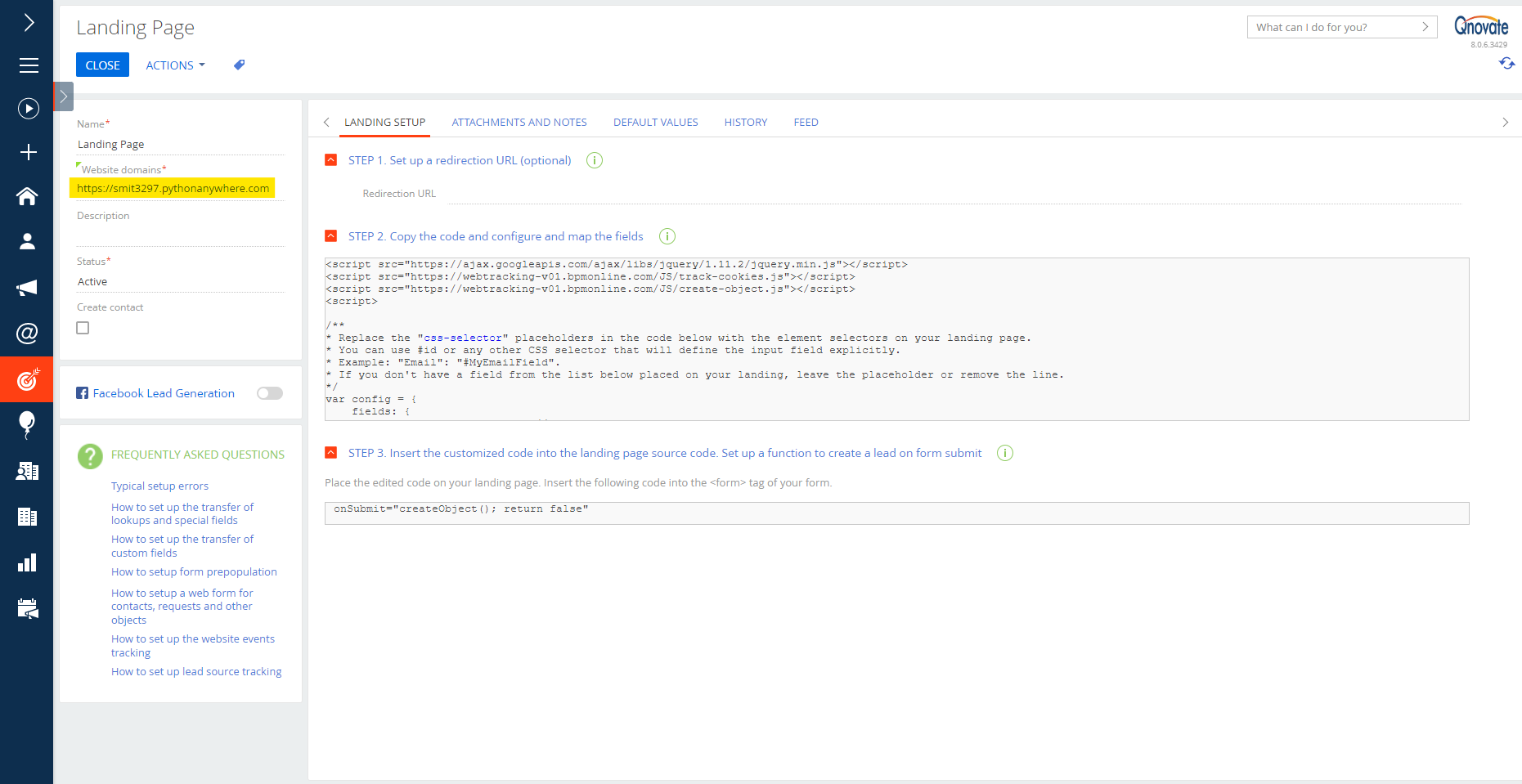Open the Facebook Lead Generation link
The height and width of the screenshot is (784, 1522).
[164, 393]
